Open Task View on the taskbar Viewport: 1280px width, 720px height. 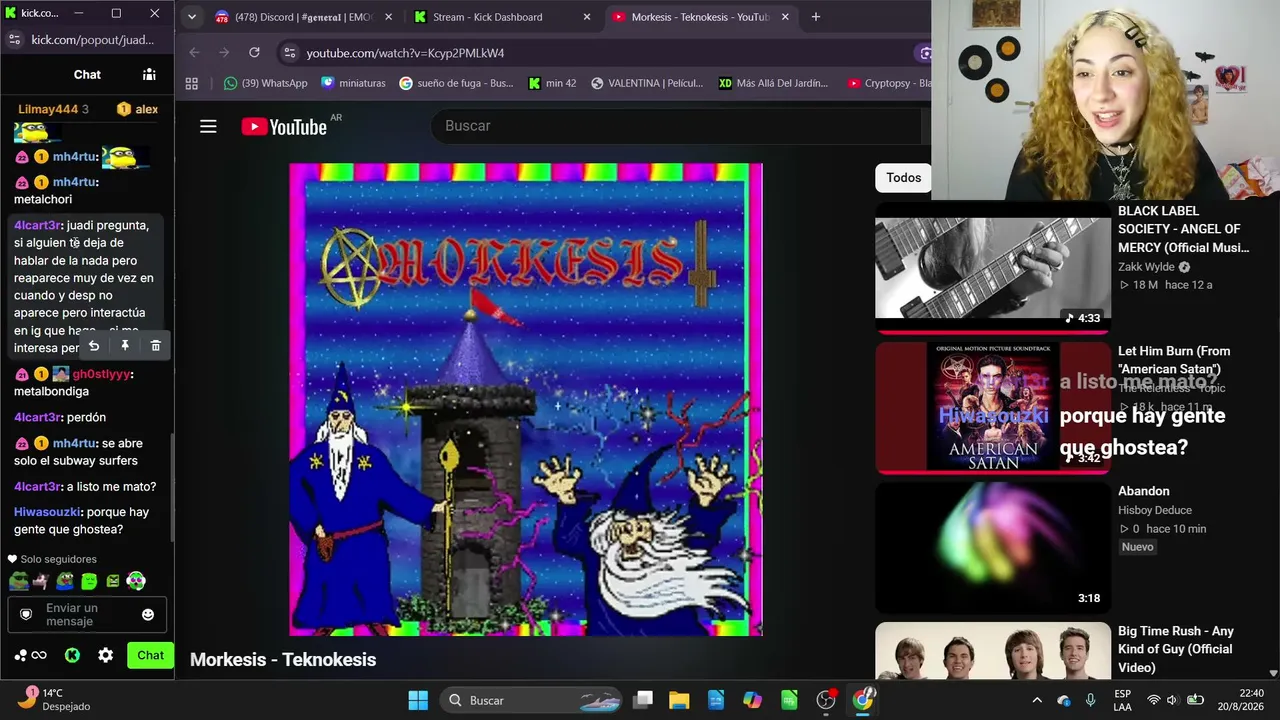coord(643,700)
